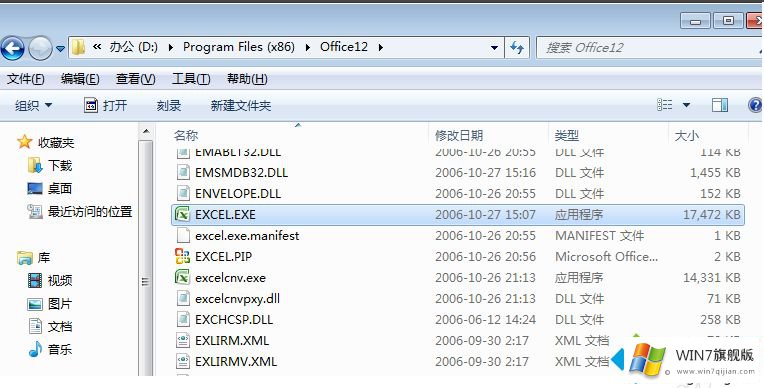Click the EXCHCSP.DLL file name
Screen dimensions: 764x388
pos(234,320)
